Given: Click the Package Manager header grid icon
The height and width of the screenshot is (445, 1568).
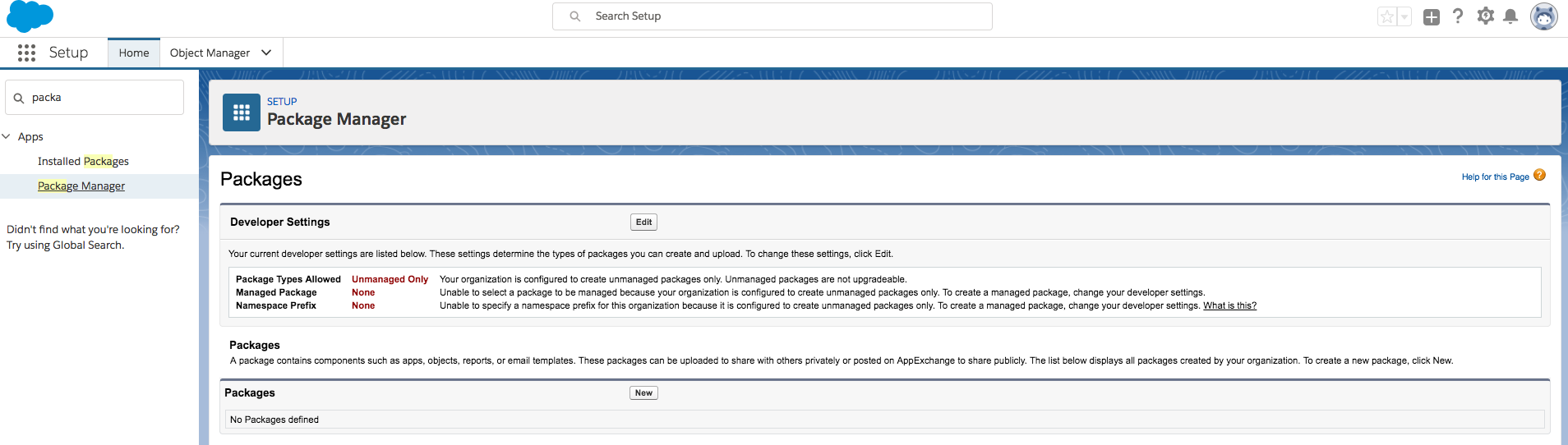Looking at the screenshot, I should point(242,112).
